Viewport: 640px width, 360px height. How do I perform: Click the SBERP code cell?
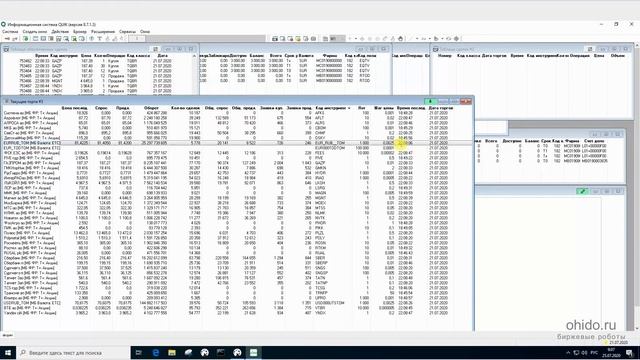click(x=321, y=263)
